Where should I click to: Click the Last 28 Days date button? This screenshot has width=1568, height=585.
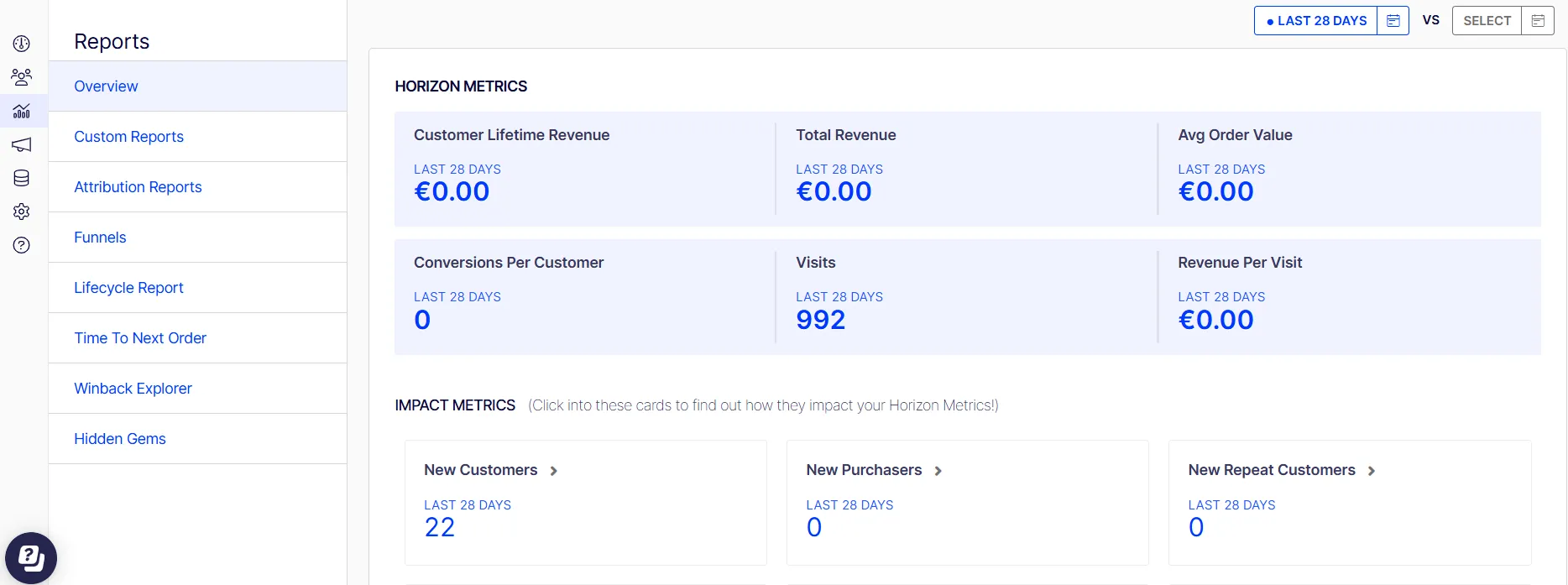click(1316, 21)
